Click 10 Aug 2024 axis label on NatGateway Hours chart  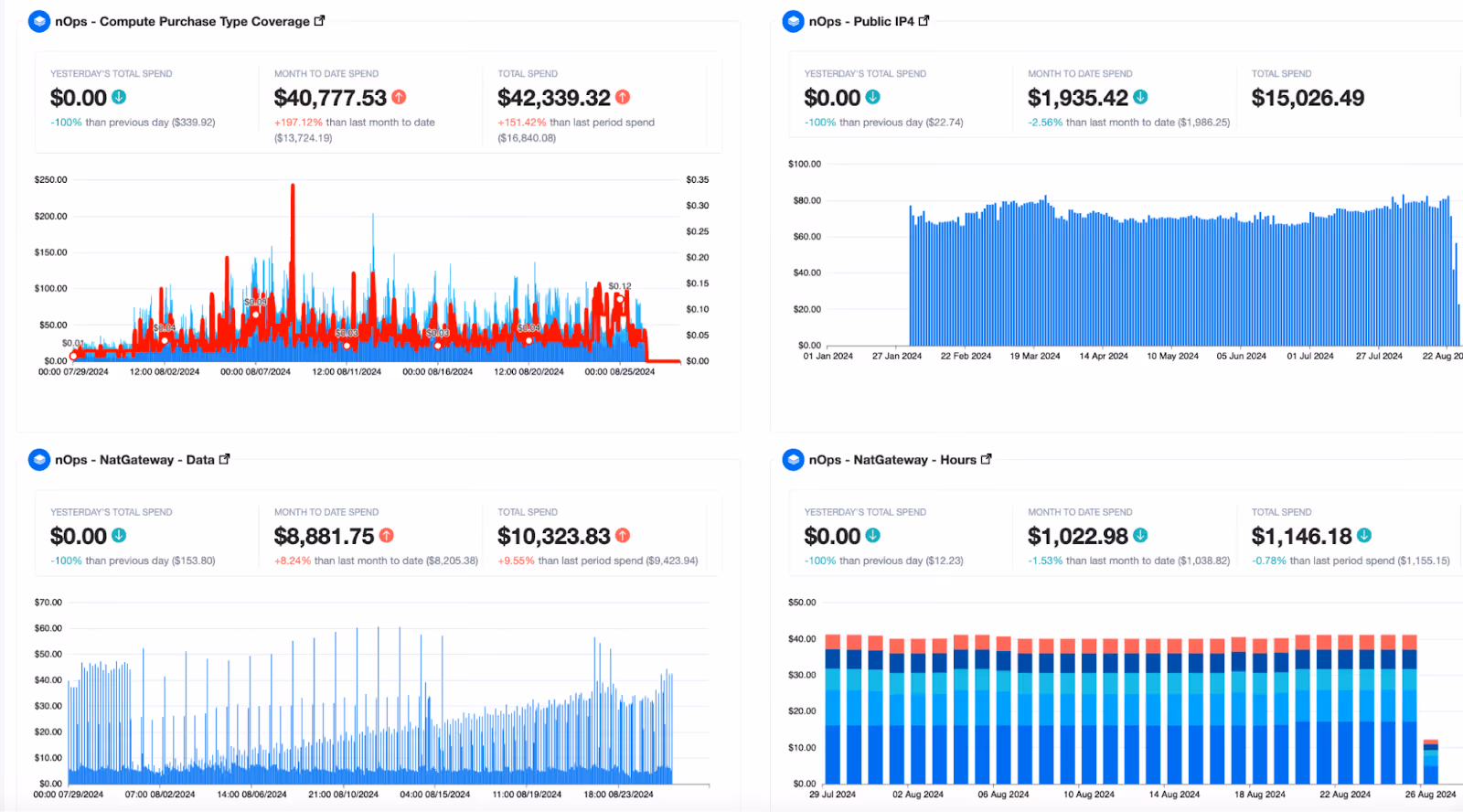1088,795
